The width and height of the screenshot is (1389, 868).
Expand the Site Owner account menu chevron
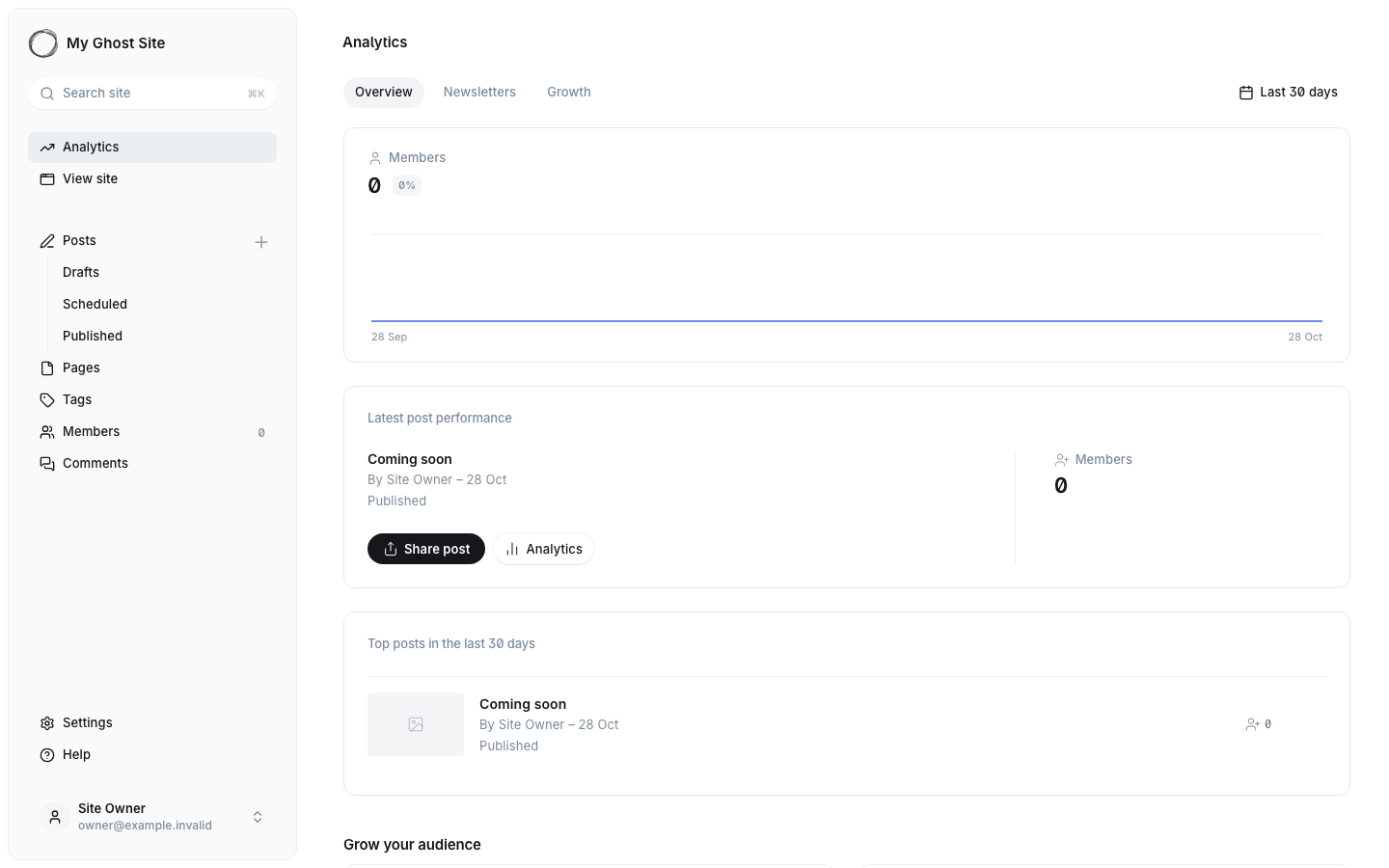point(258,817)
